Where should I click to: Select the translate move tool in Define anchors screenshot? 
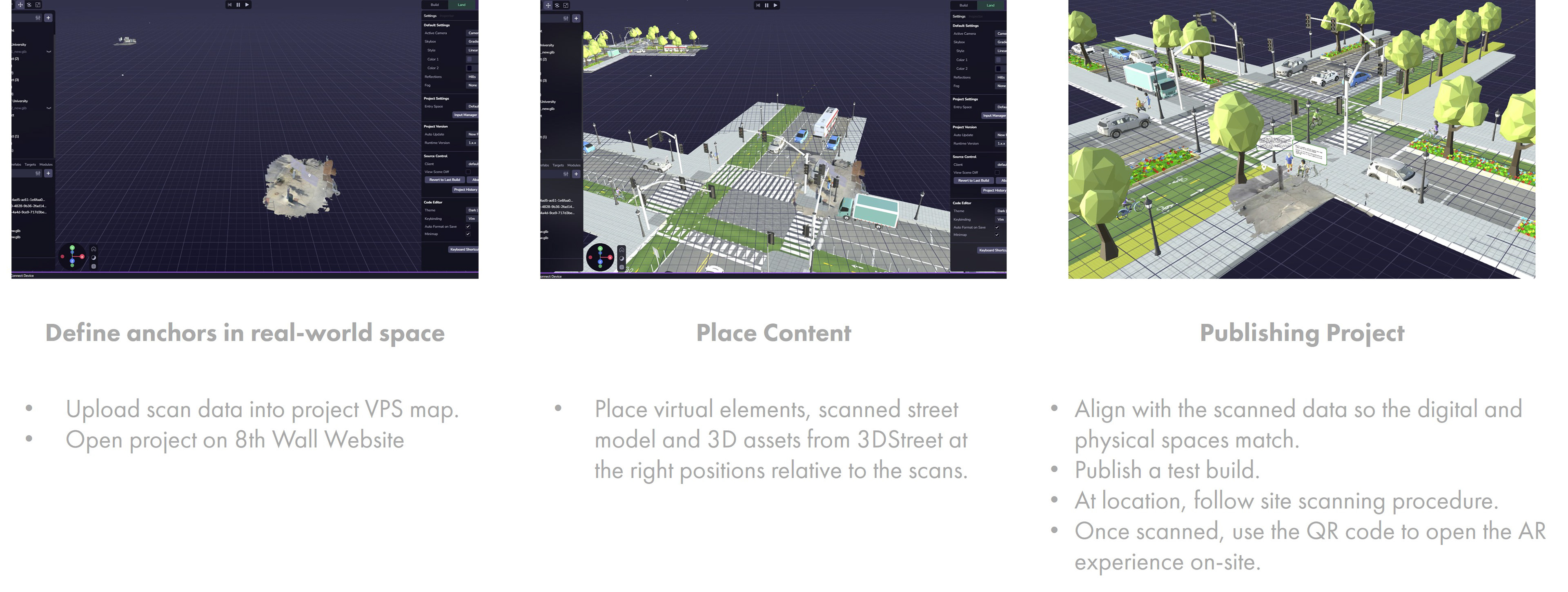point(20,4)
